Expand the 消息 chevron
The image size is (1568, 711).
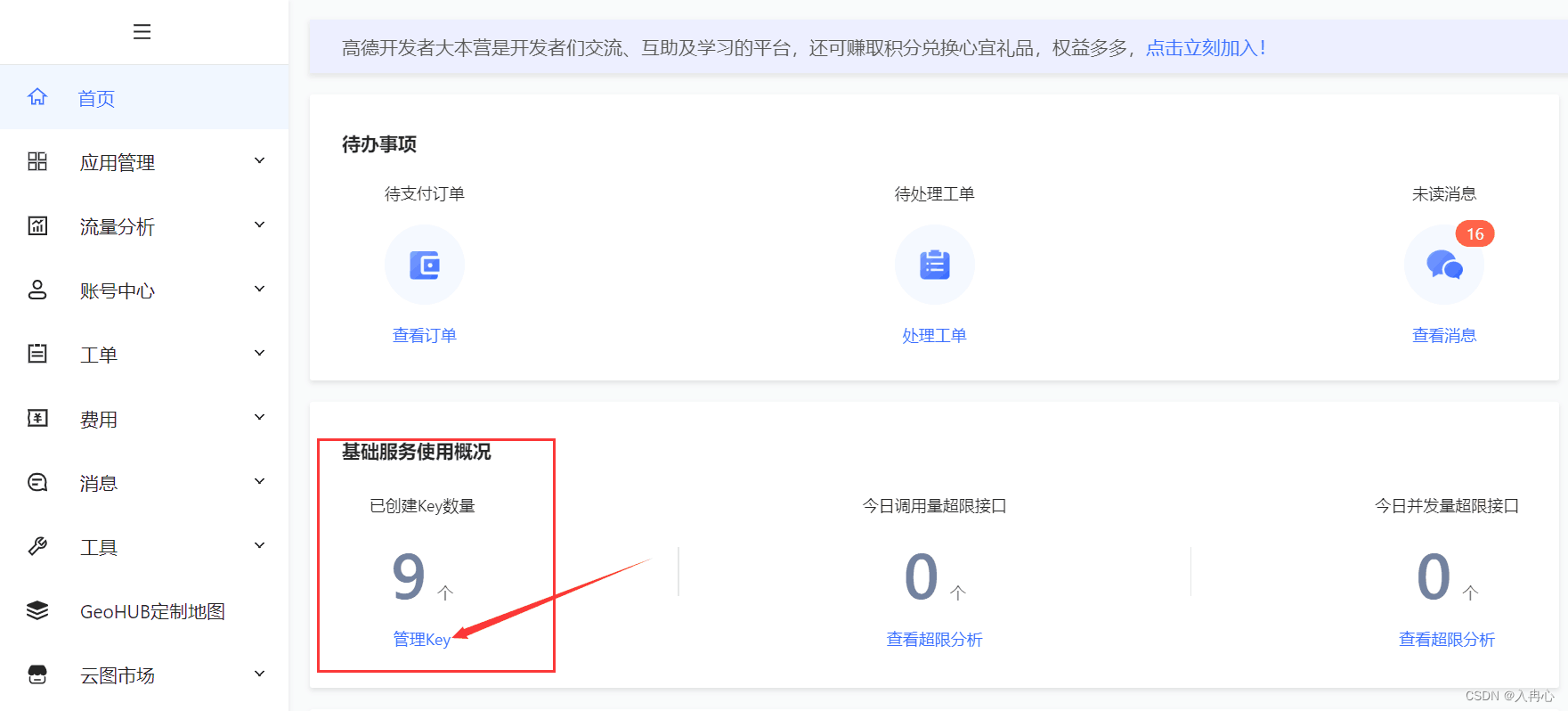260,481
